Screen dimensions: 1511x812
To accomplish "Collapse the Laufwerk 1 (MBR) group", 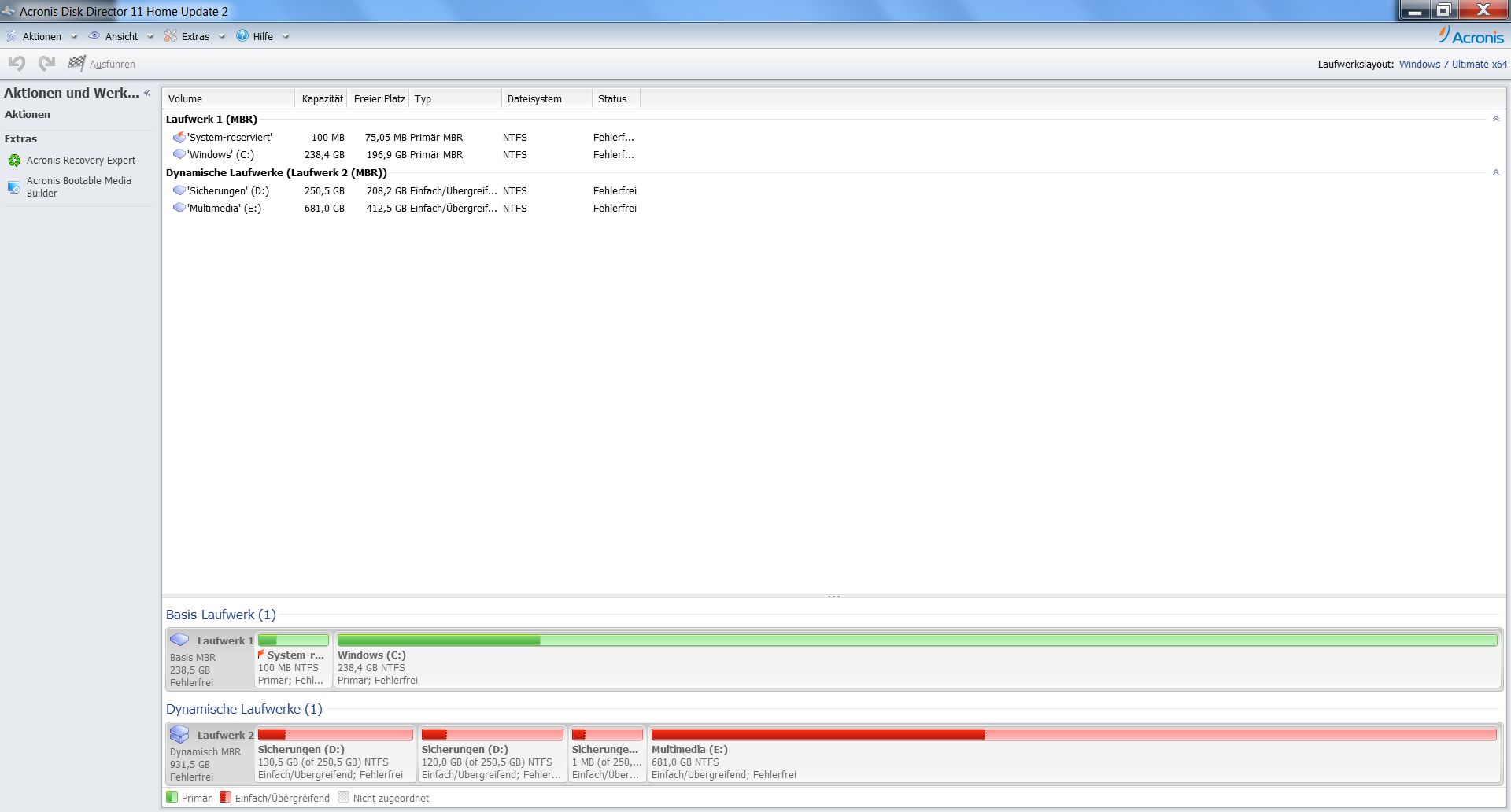I will pos(1496,119).
